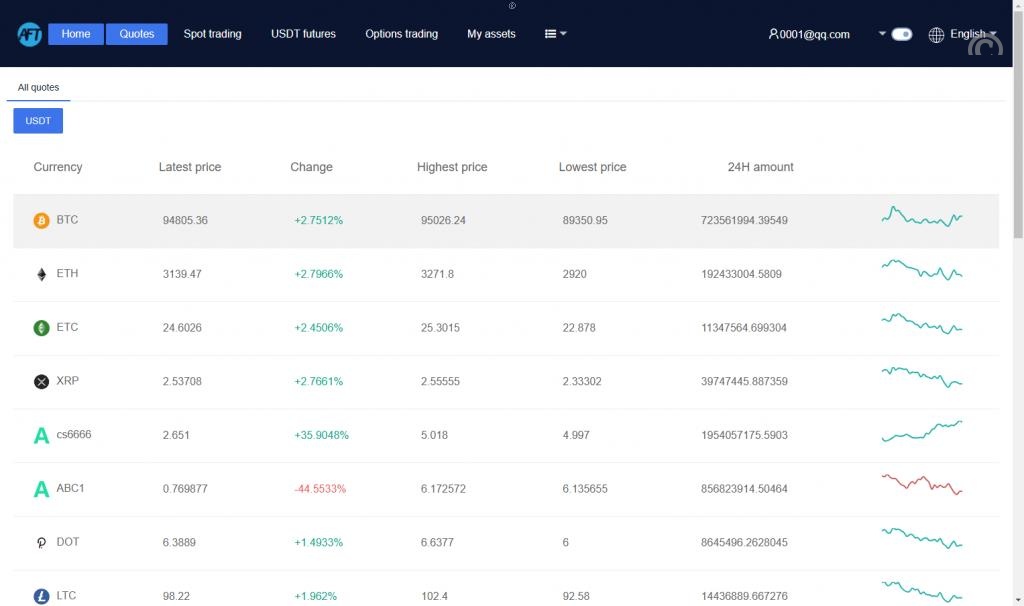This screenshot has width=1024, height=606.
Task: Click the Litecoin LTC coin icon
Action: click(41, 596)
